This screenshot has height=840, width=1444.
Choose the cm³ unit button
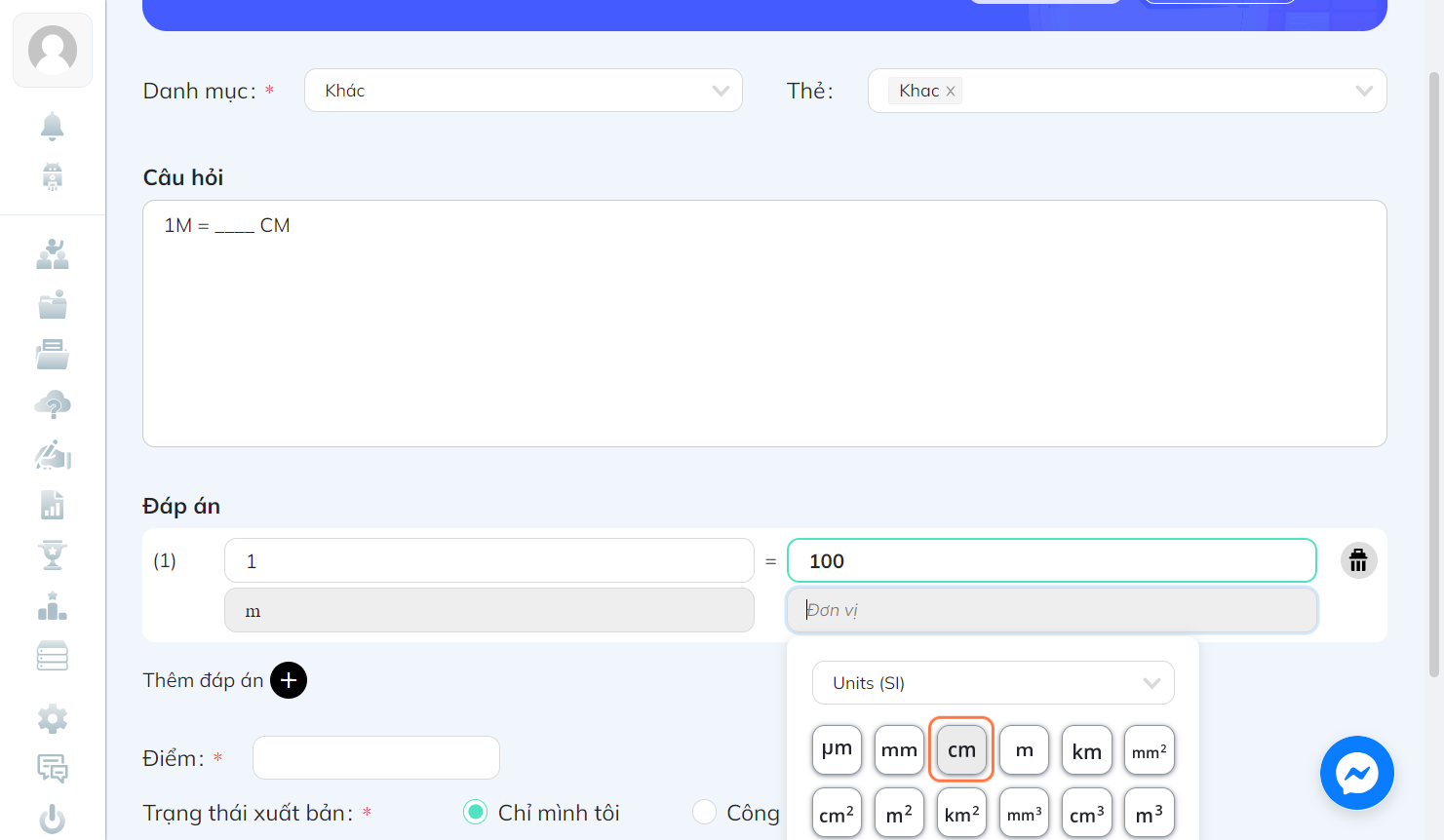(x=1087, y=813)
